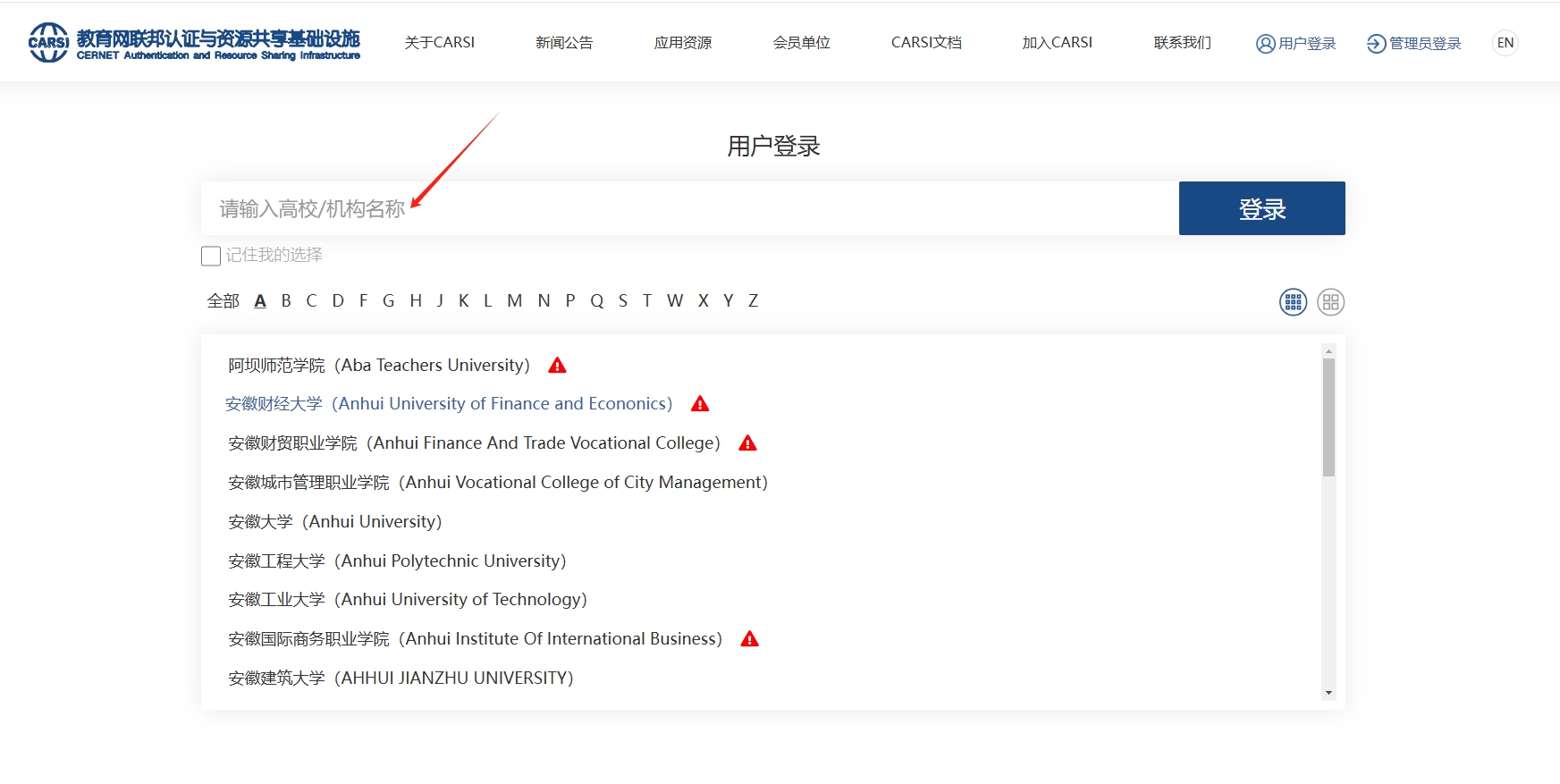
Task: Select 安徽国际商务职业学院 from the list
Action: 476,638
